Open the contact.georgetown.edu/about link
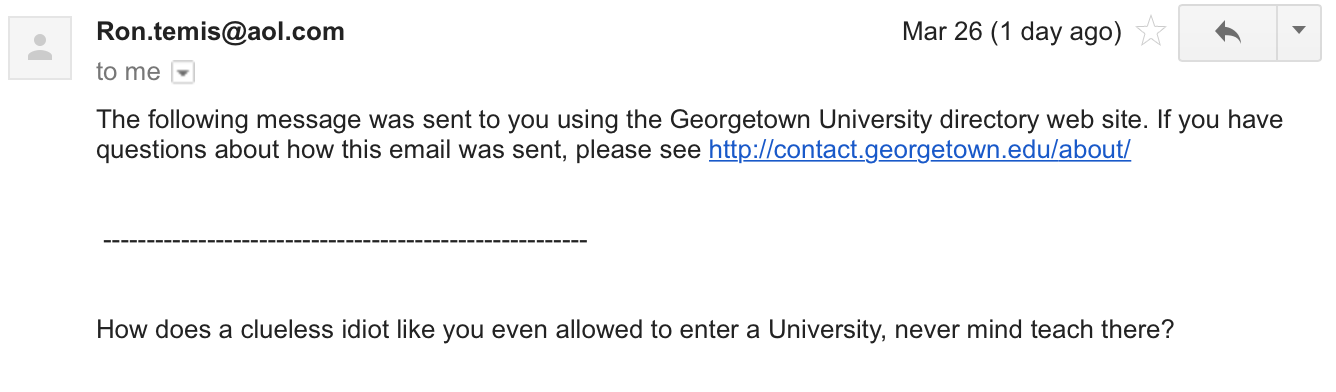Viewport: 1336px width, 392px height. coord(919,151)
